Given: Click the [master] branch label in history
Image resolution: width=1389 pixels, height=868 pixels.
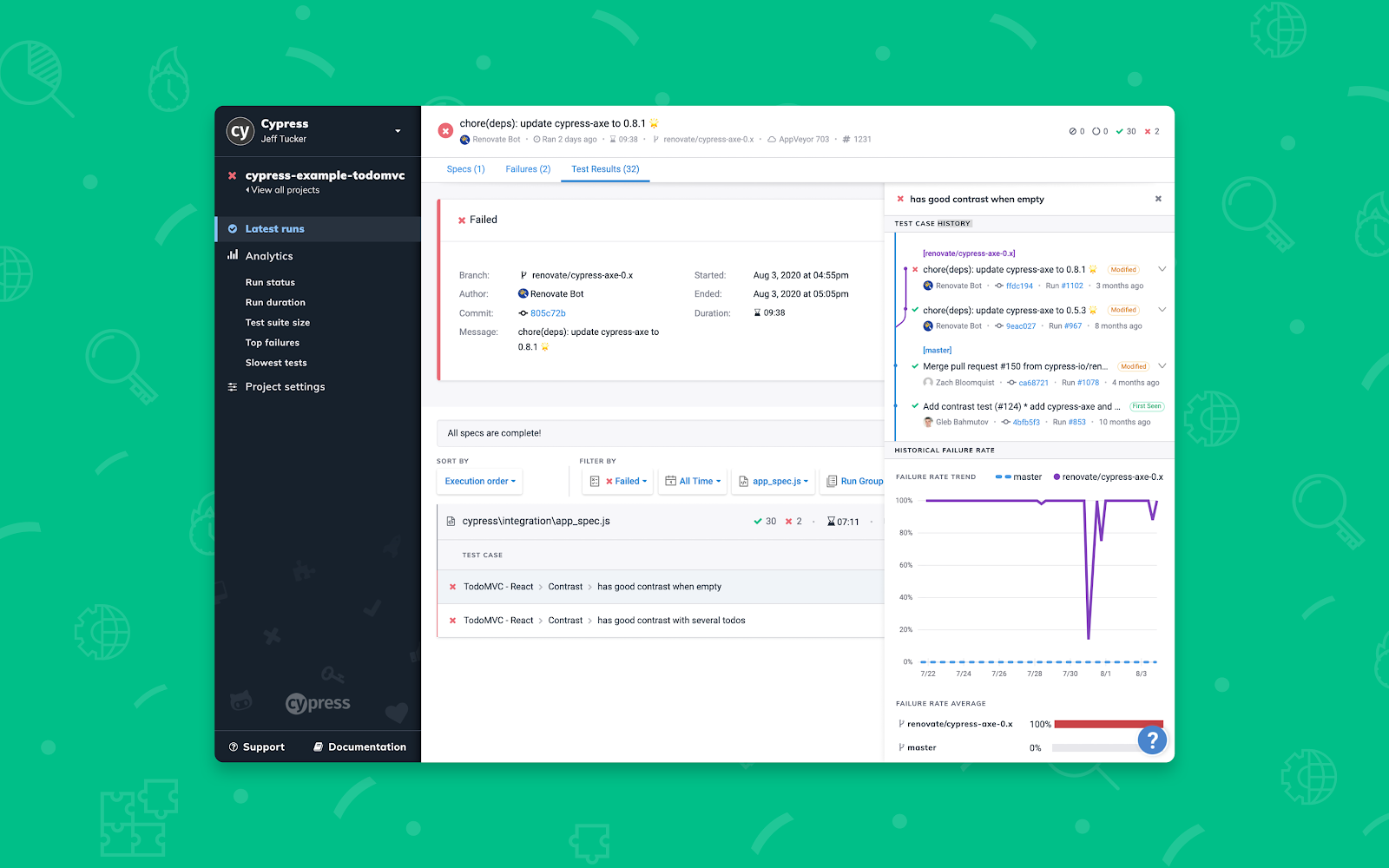Looking at the screenshot, I should tap(937, 351).
